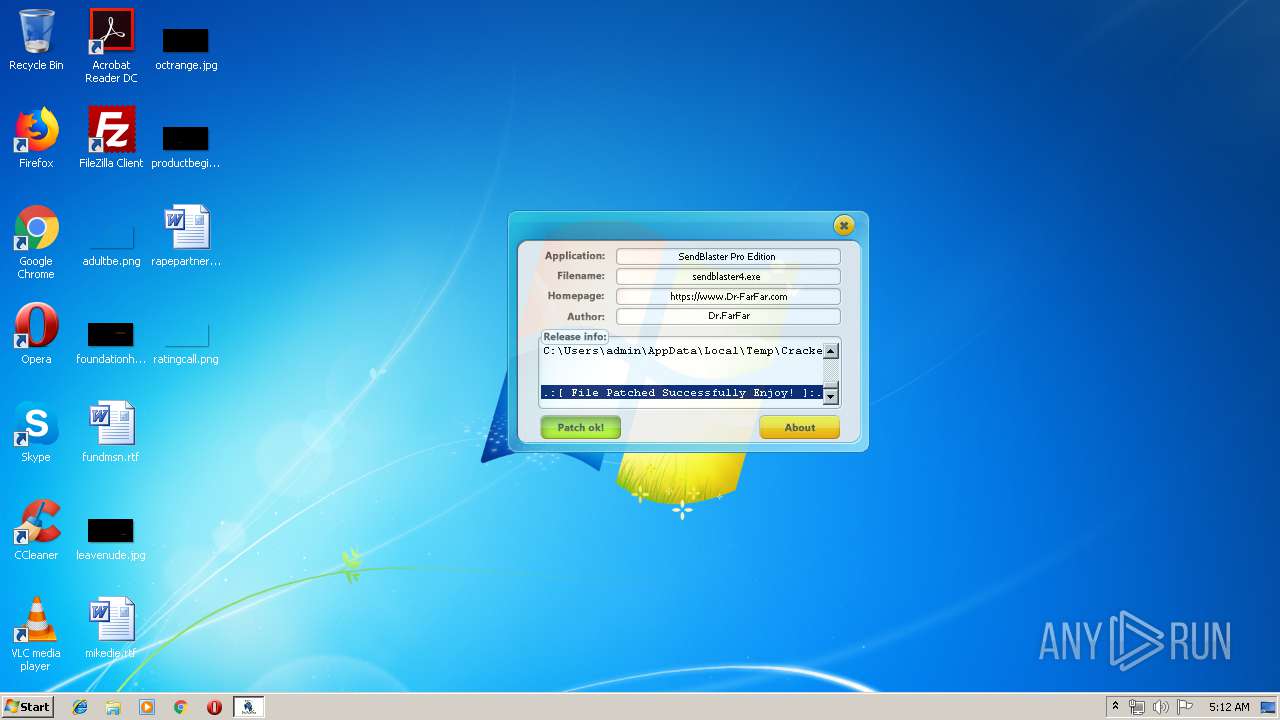The image size is (1280, 720).
Task: Launch Skype from the desktop
Action: [36, 432]
